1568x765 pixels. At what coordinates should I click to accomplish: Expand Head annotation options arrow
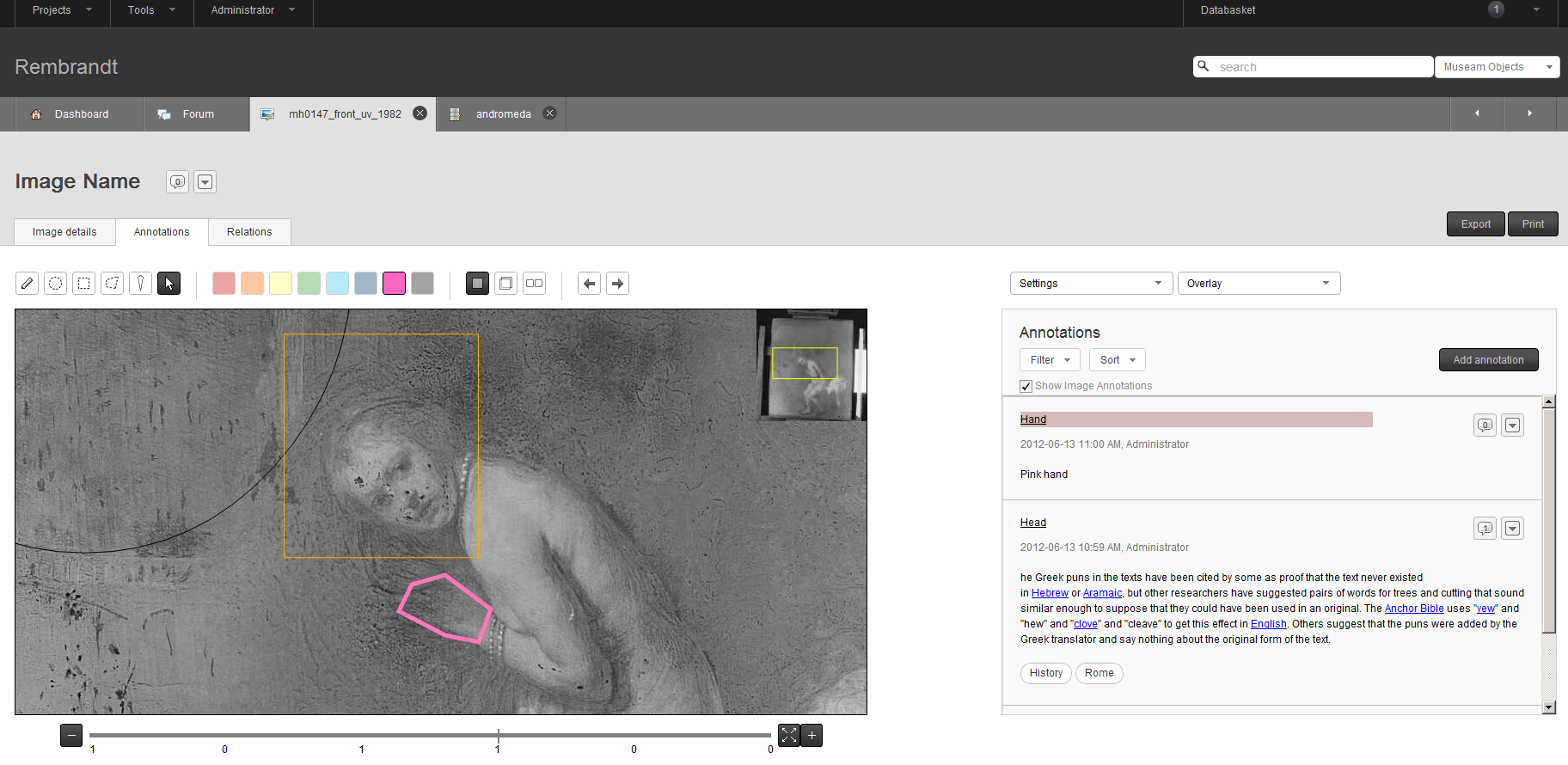point(1513,528)
